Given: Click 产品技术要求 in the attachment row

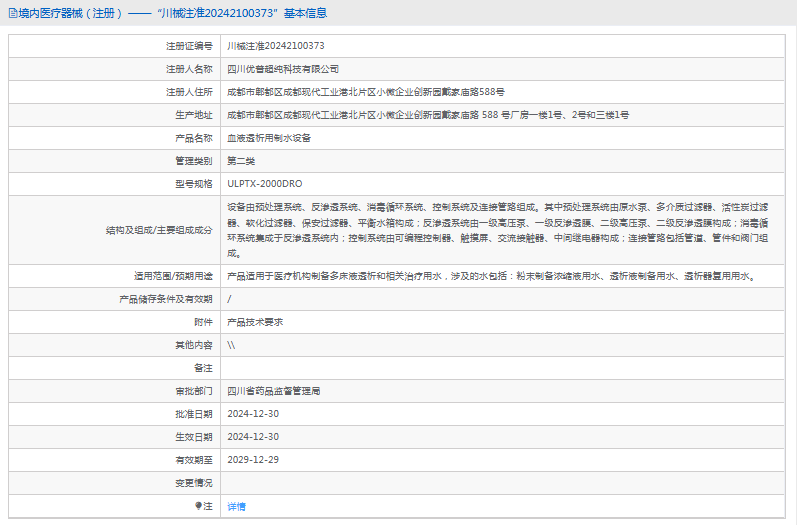Looking at the screenshot, I should pos(255,322).
